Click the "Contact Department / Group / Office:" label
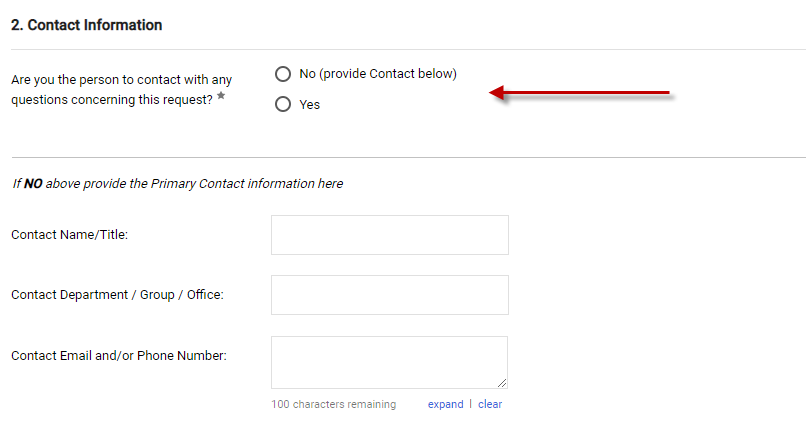This screenshot has width=806, height=441. click(117, 295)
